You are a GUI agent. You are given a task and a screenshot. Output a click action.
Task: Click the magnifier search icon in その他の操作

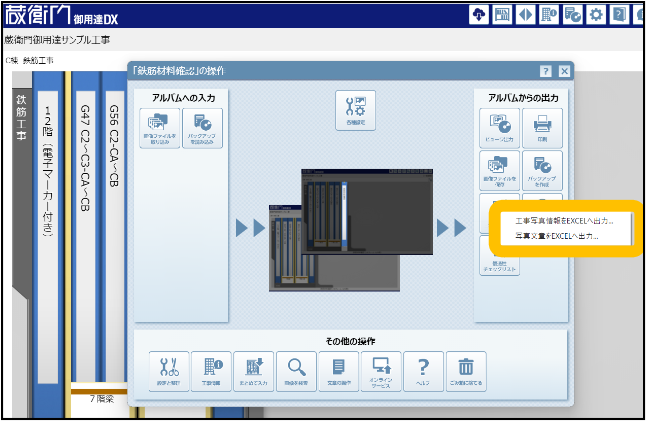coord(296,370)
